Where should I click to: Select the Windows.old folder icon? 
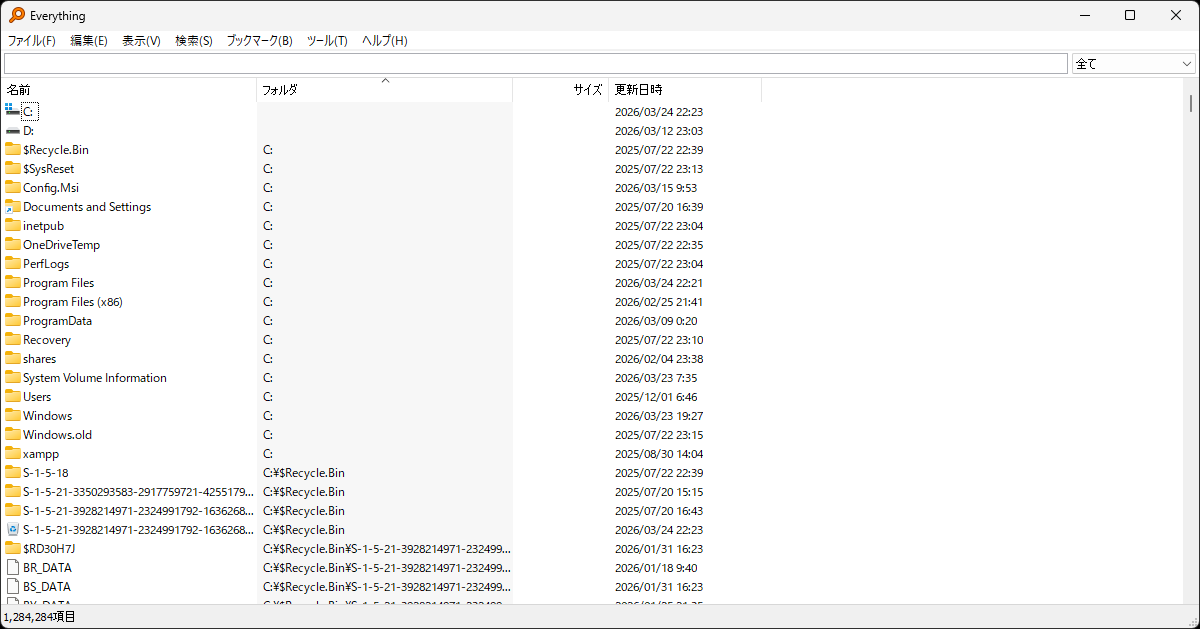pos(12,435)
